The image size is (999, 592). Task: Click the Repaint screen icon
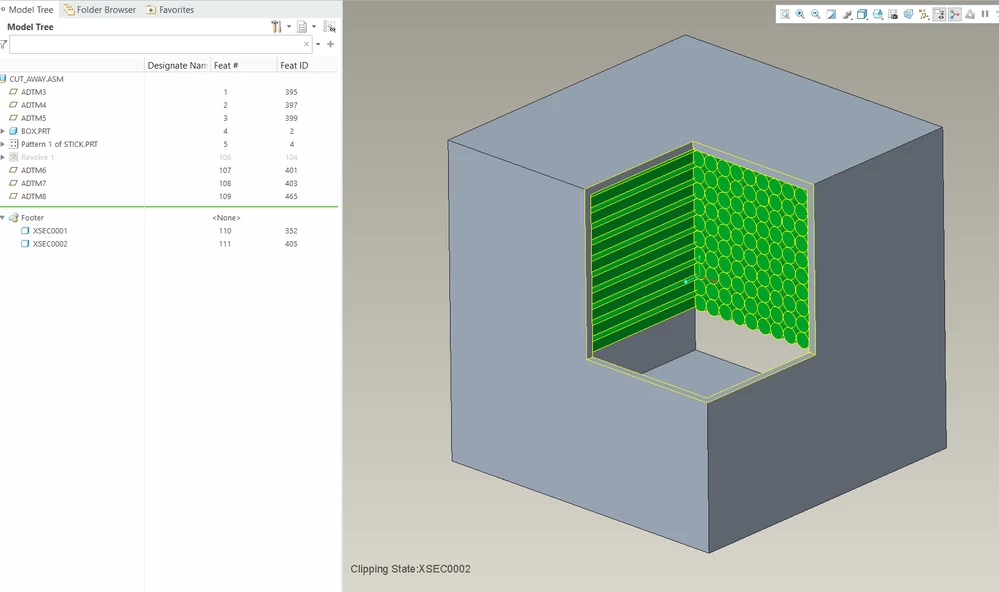[x=831, y=14]
